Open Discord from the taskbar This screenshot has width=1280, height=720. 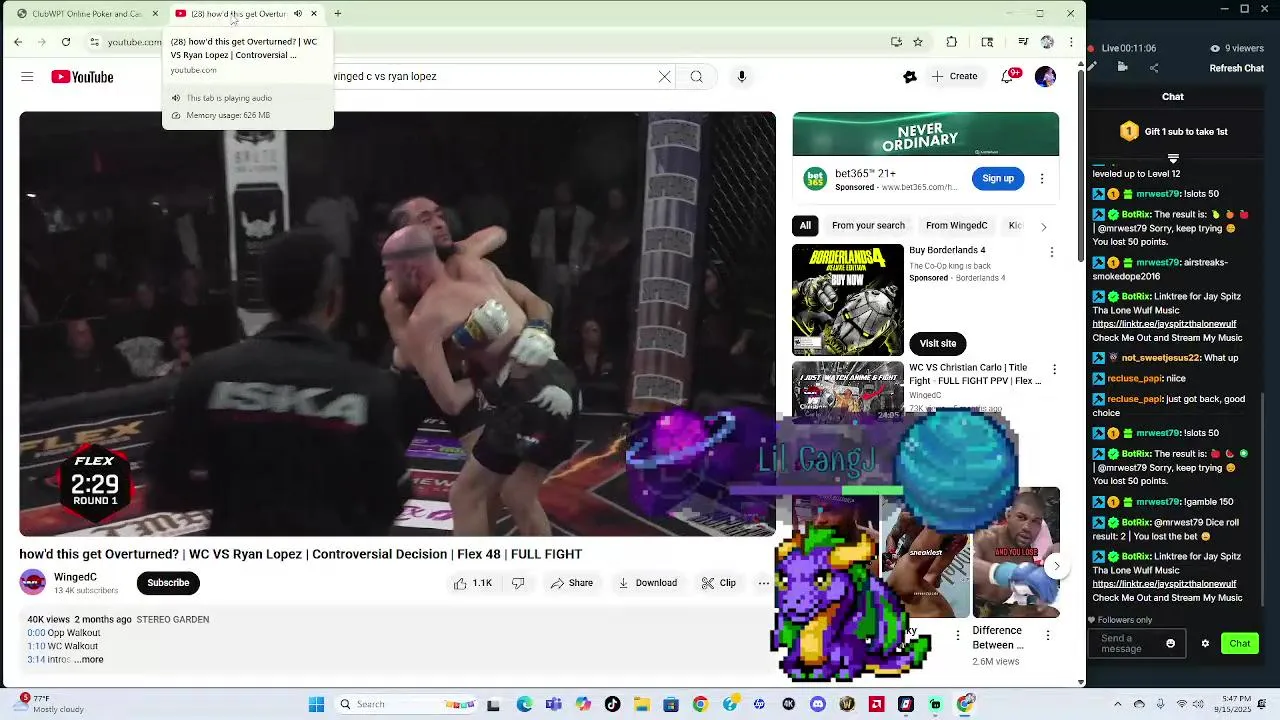tap(818, 704)
